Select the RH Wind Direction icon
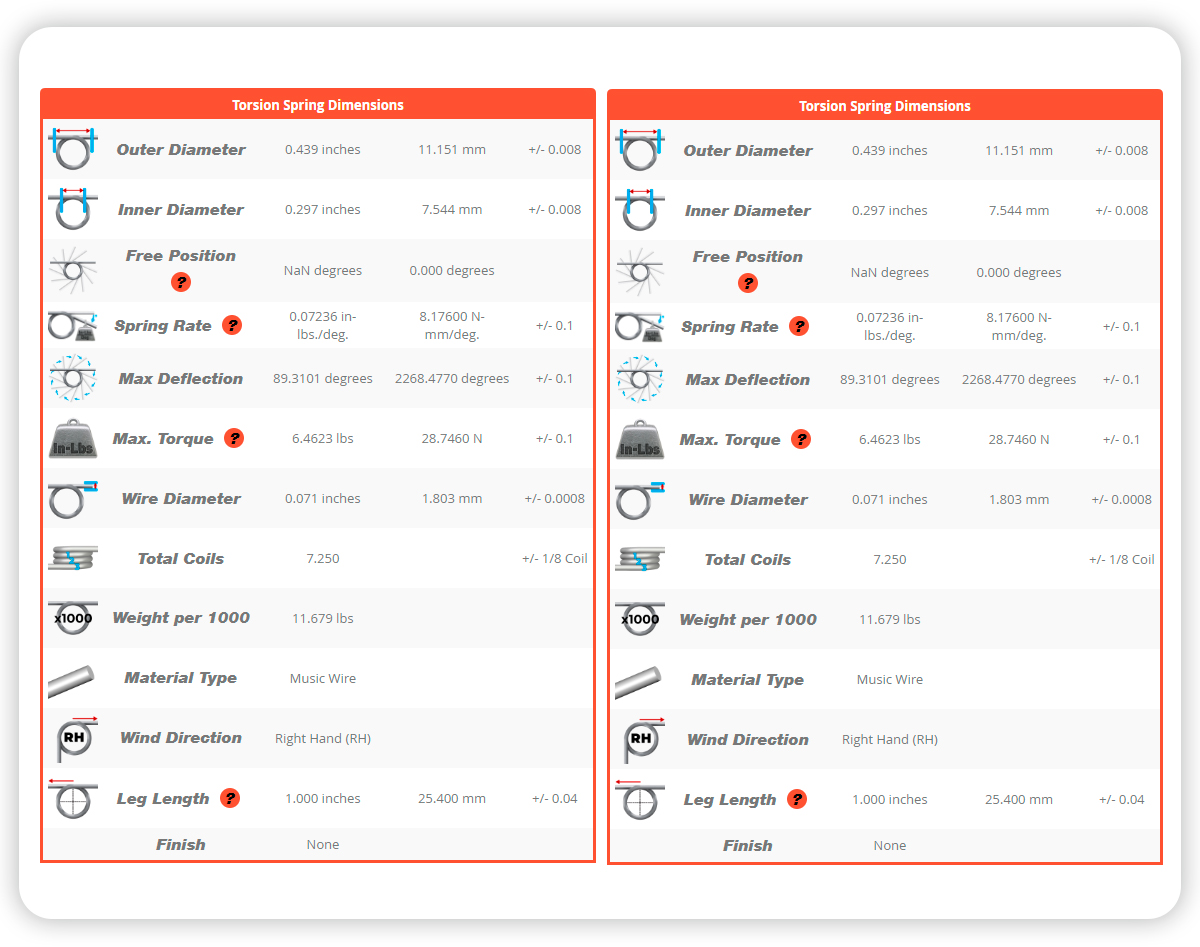 (x=72, y=738)
